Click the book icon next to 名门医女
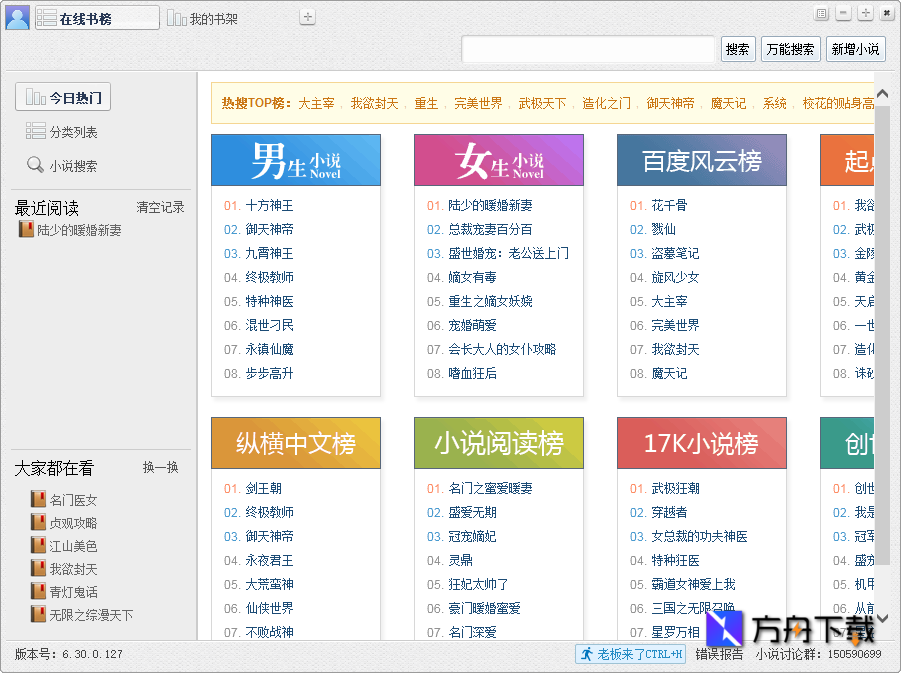The image size is (901, 673). (37, 499)
